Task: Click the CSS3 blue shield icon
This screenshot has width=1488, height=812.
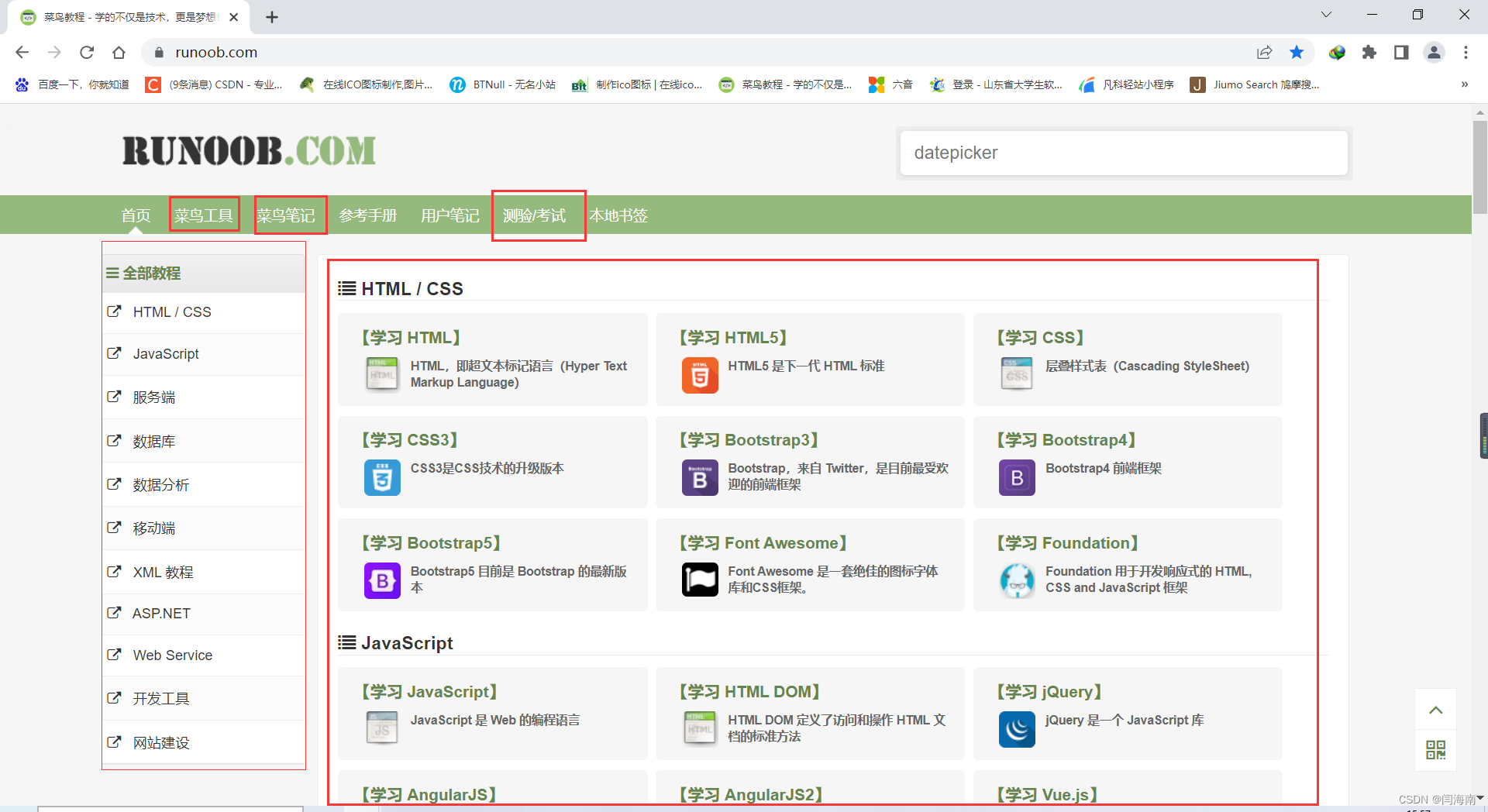Action: [382, 477]
